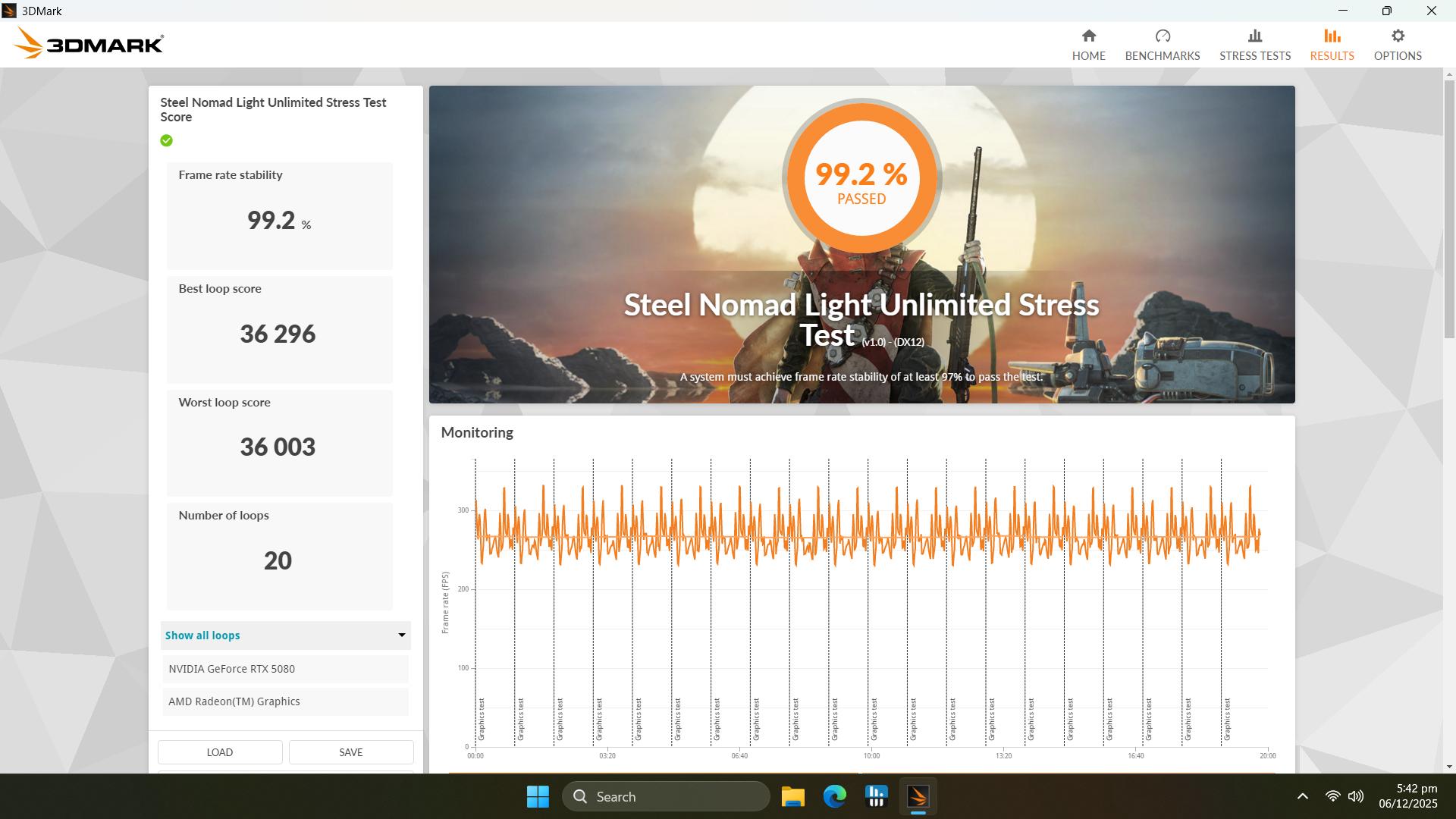Click the Windows Start button
The width and height of the screenshot is (1456, 819).
(x=538, y=796)
